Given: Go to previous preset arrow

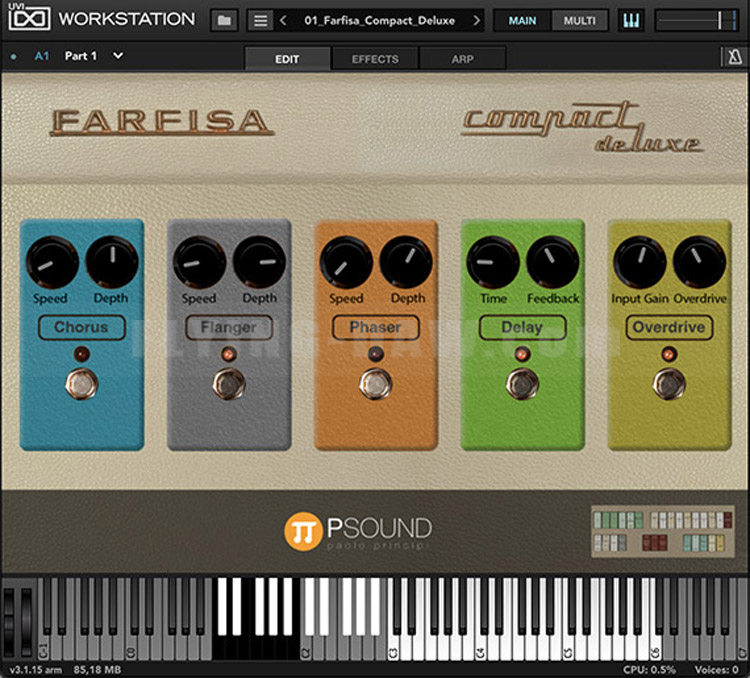Looking at the screenshot, I should 283,21.
